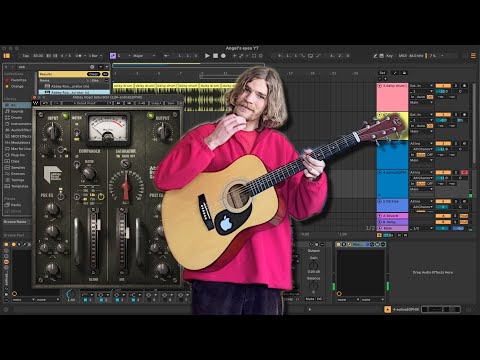Viewport: 480px width, 360px height.
Task: Choose first Abbey Road browser result row
Action: point(74,86)
